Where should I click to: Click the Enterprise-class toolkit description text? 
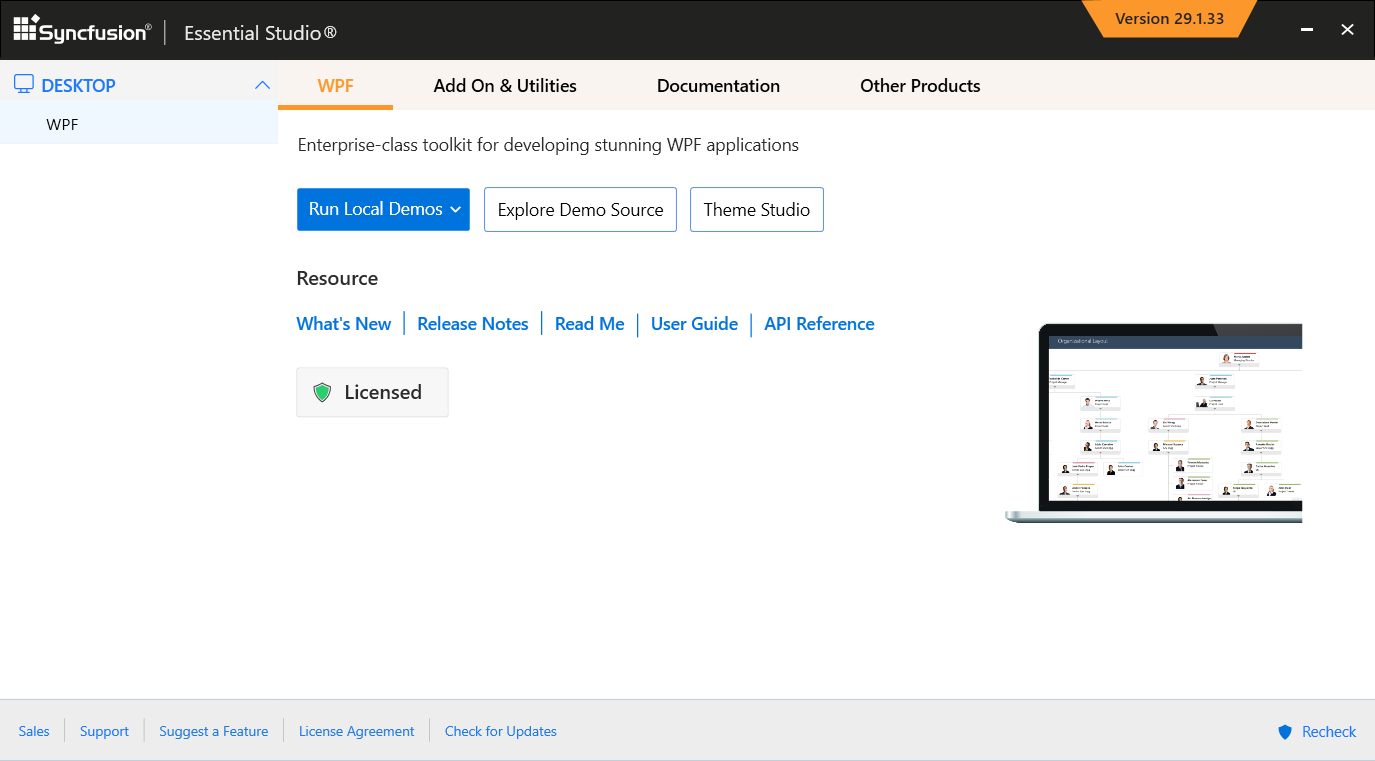point(548,145)
